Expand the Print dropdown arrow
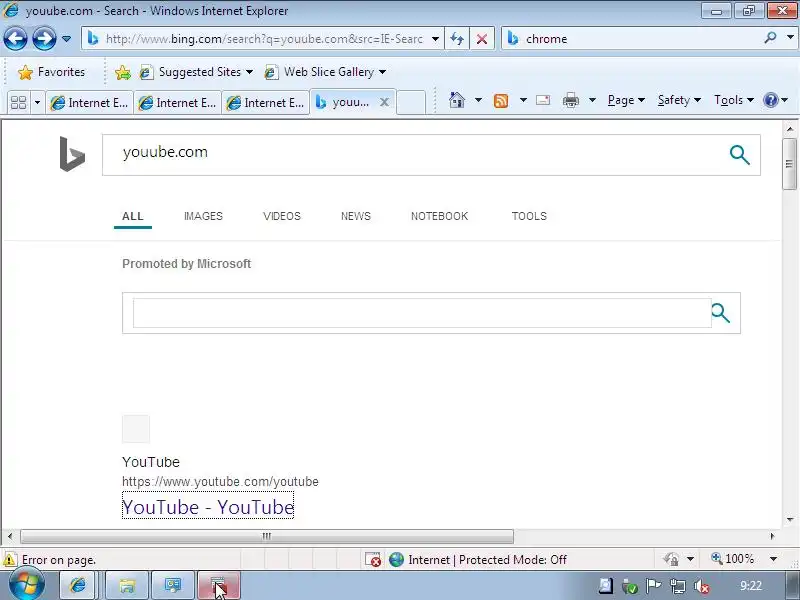This screenshot has height=600, width=800. pos(592,100)
